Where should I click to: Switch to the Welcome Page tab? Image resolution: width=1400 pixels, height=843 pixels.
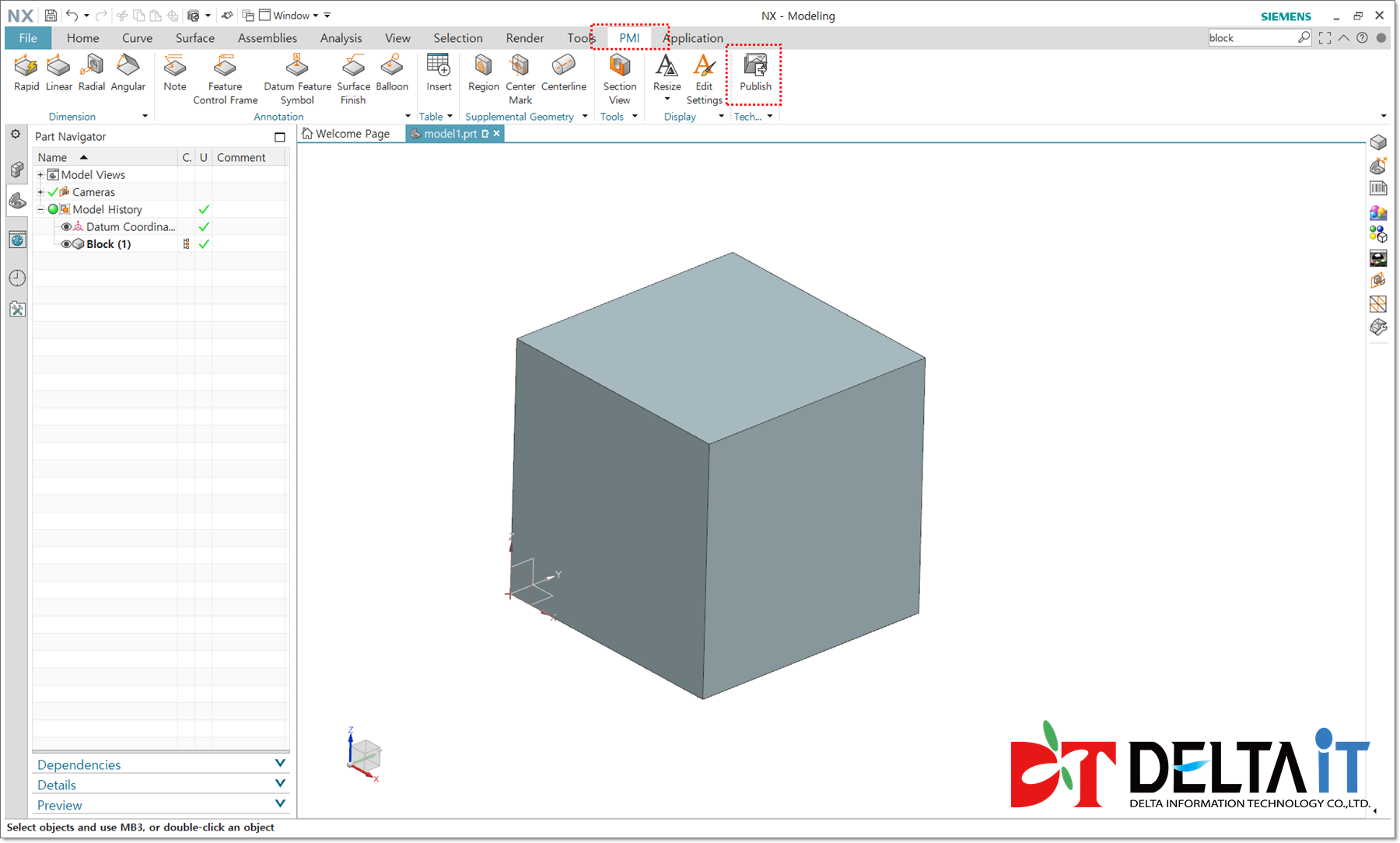click(350, 133)
